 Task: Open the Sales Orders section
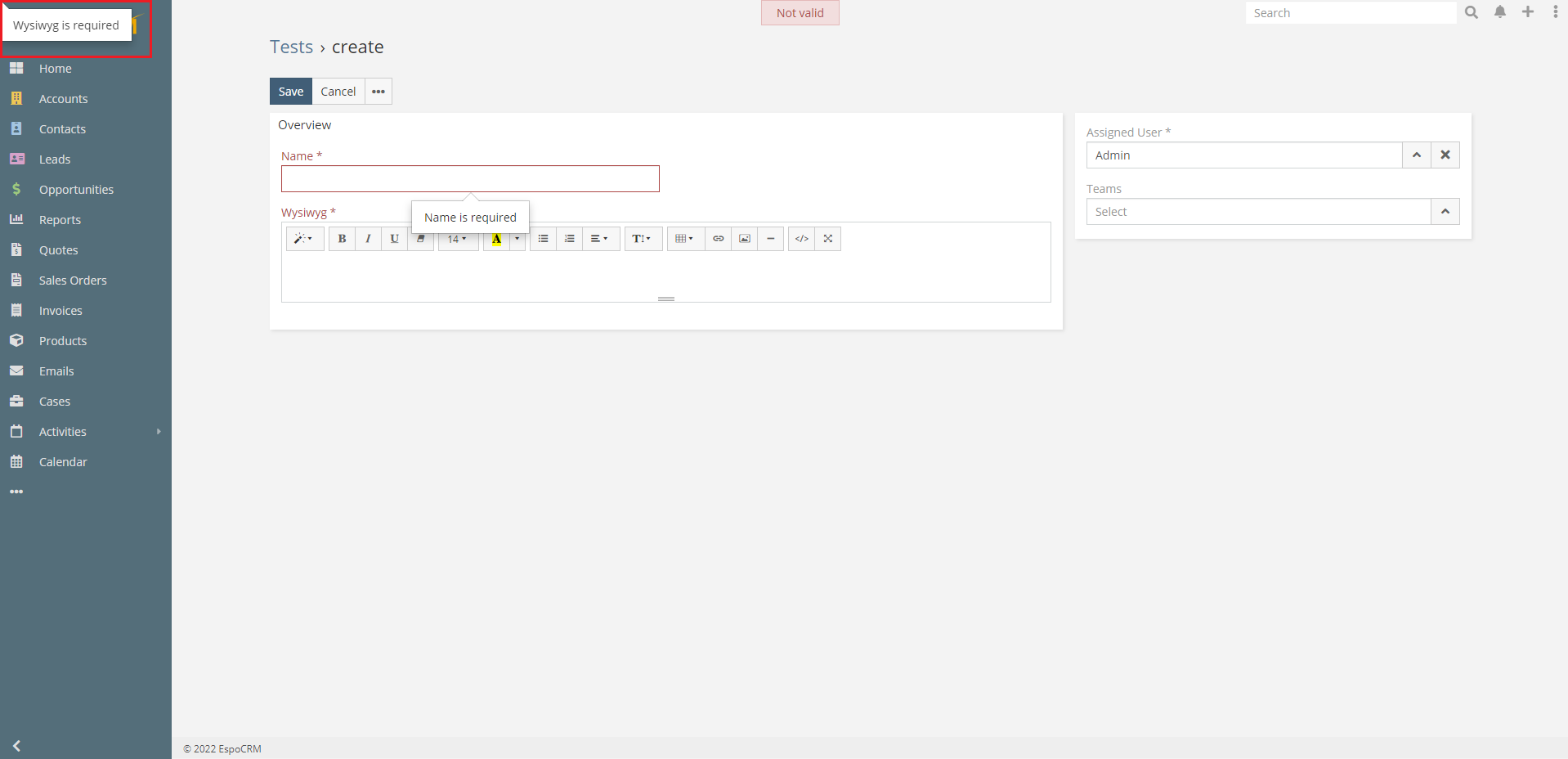(x=73, y=280)
